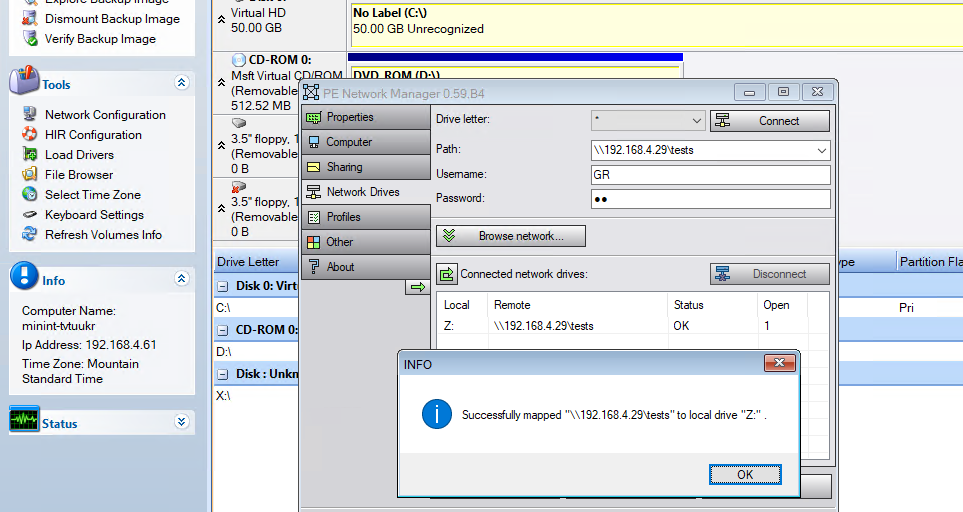Collapse the Disk 0 tree row
The image size is (963, 512).
(x=224, y=286)
